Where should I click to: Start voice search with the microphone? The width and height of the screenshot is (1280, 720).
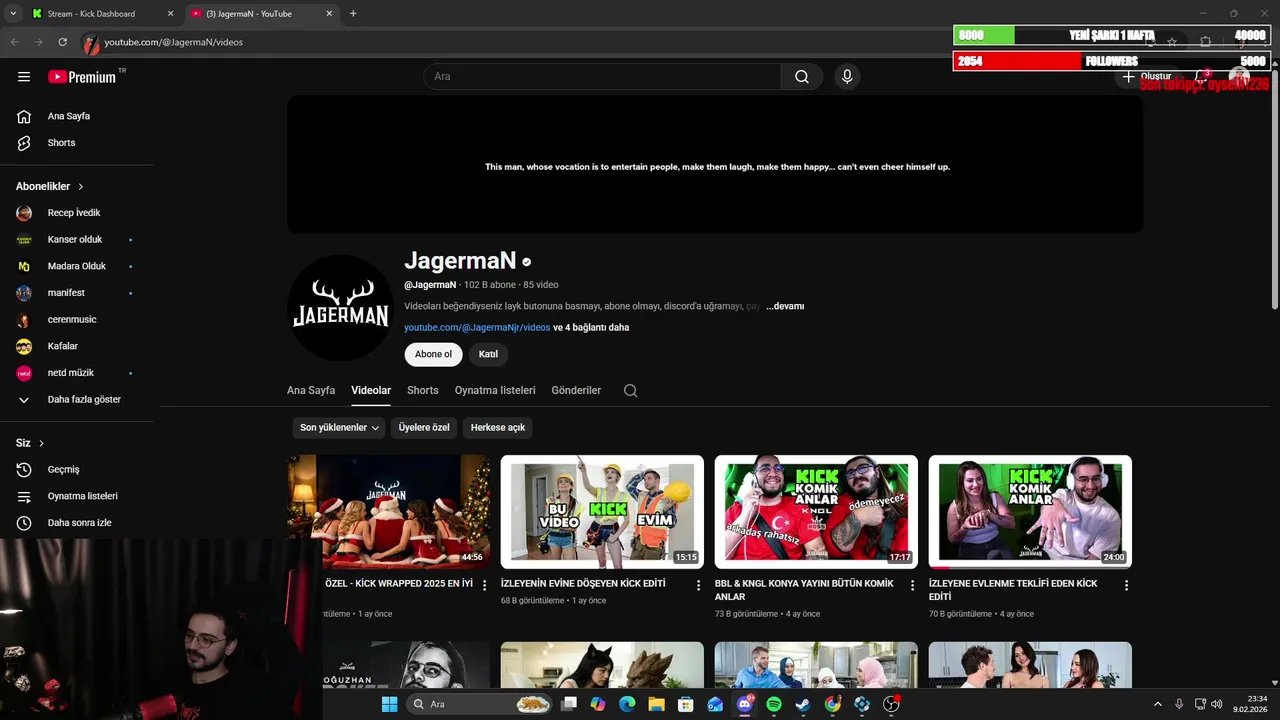847,77
